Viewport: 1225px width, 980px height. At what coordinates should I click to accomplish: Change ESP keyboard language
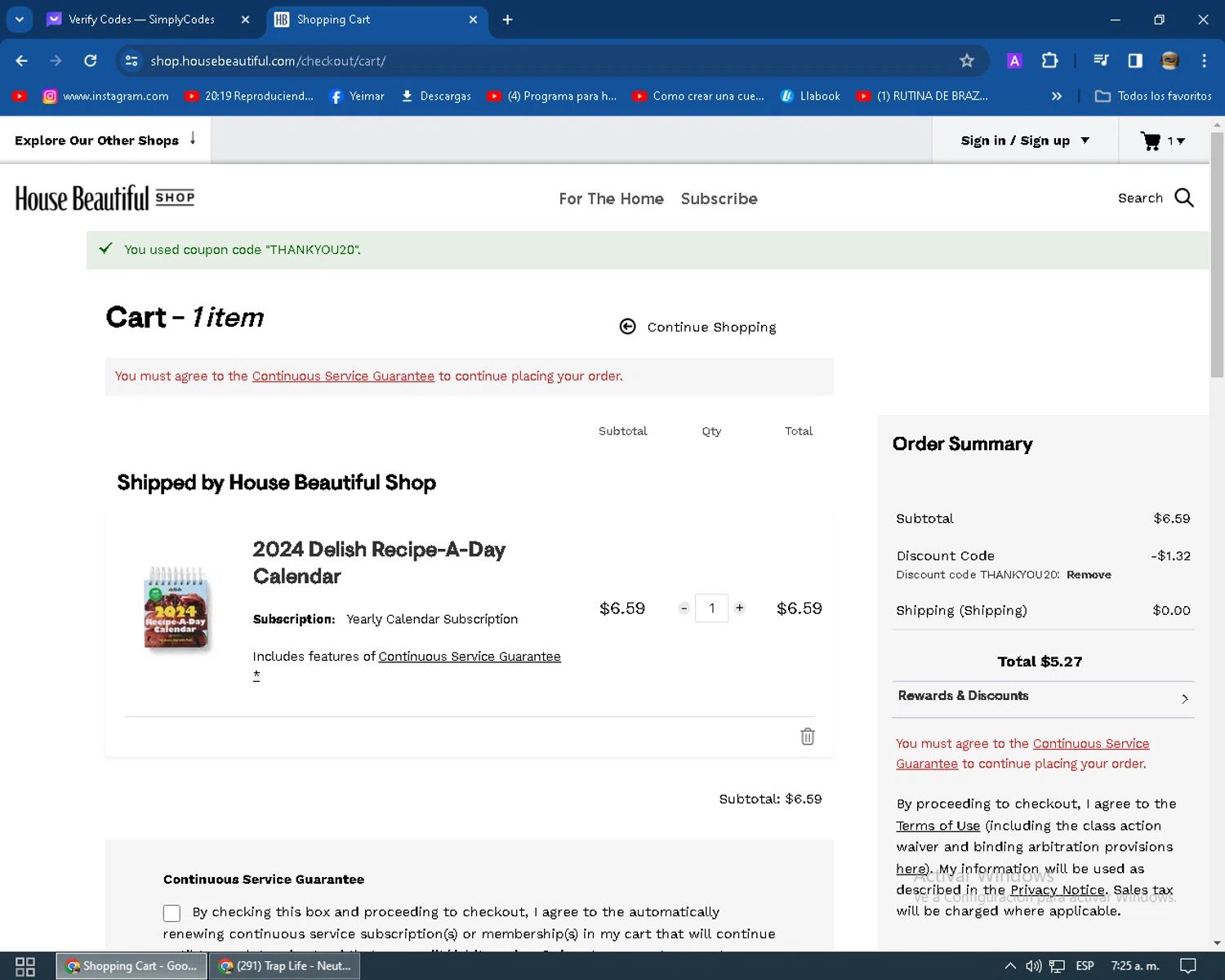pos(1085,966)
